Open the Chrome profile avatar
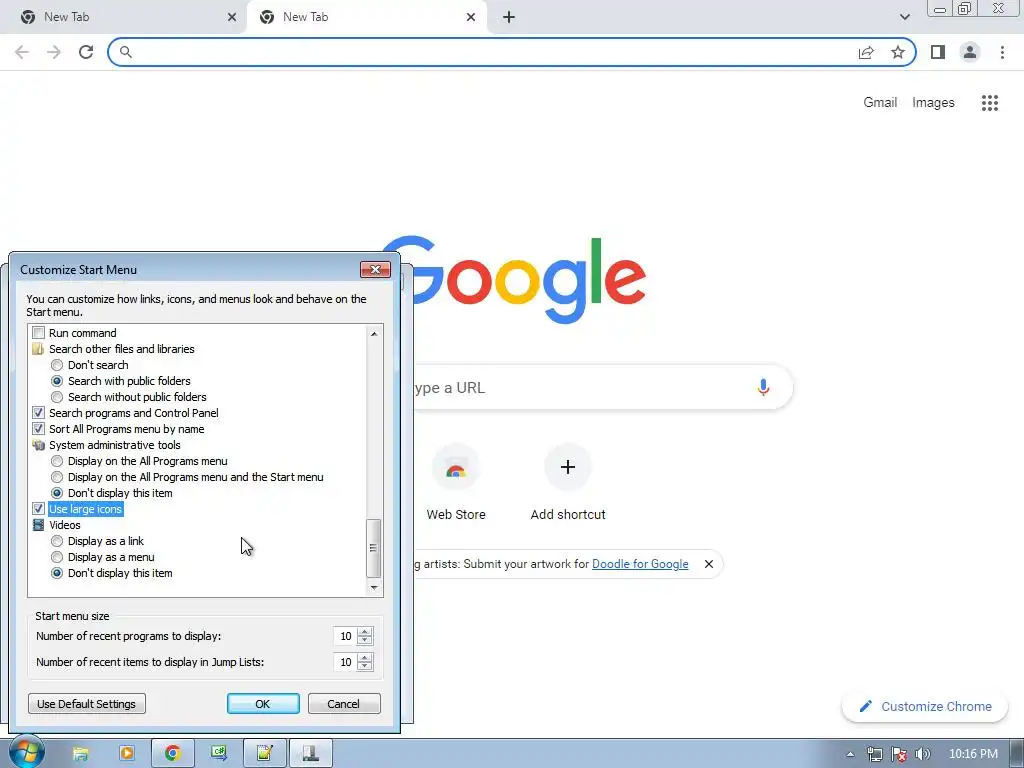This screenshot has height=768, width=1024. [970, 52]
